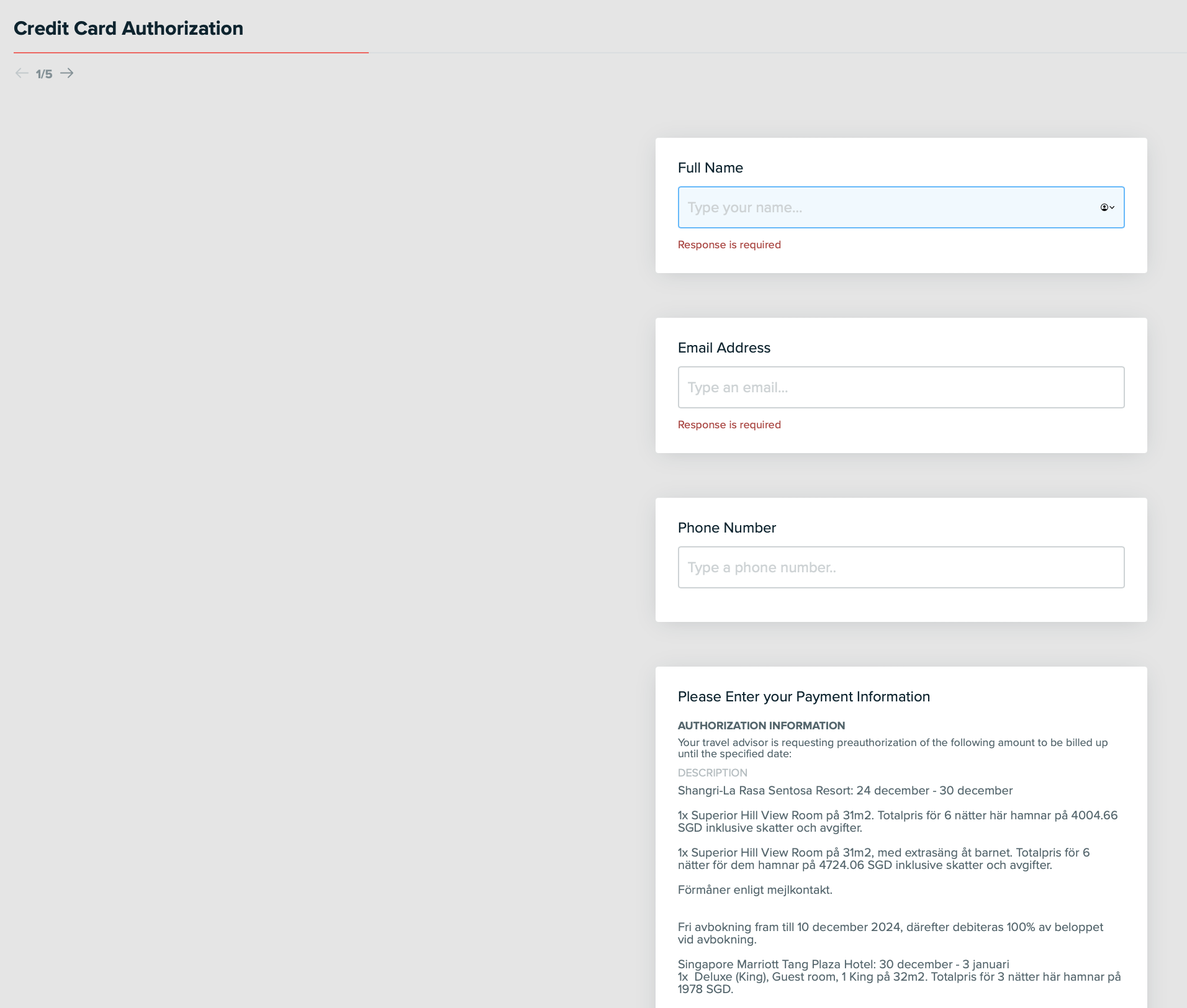Click the Credit Card Authorization heading
The height and width of the screenshot is (1008, 1187).
(129, 29)
